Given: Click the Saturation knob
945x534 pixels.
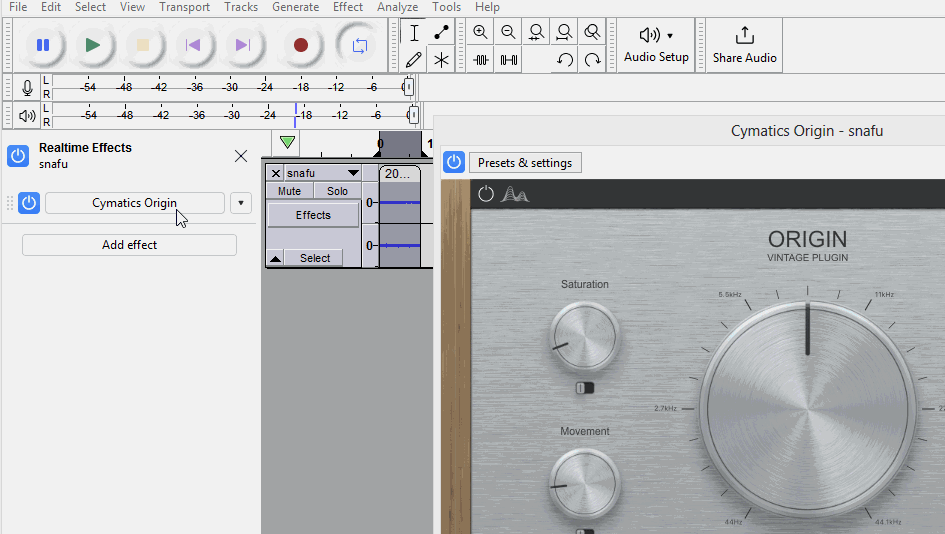Looking at the screenshot, I should [x=585, y=336].
